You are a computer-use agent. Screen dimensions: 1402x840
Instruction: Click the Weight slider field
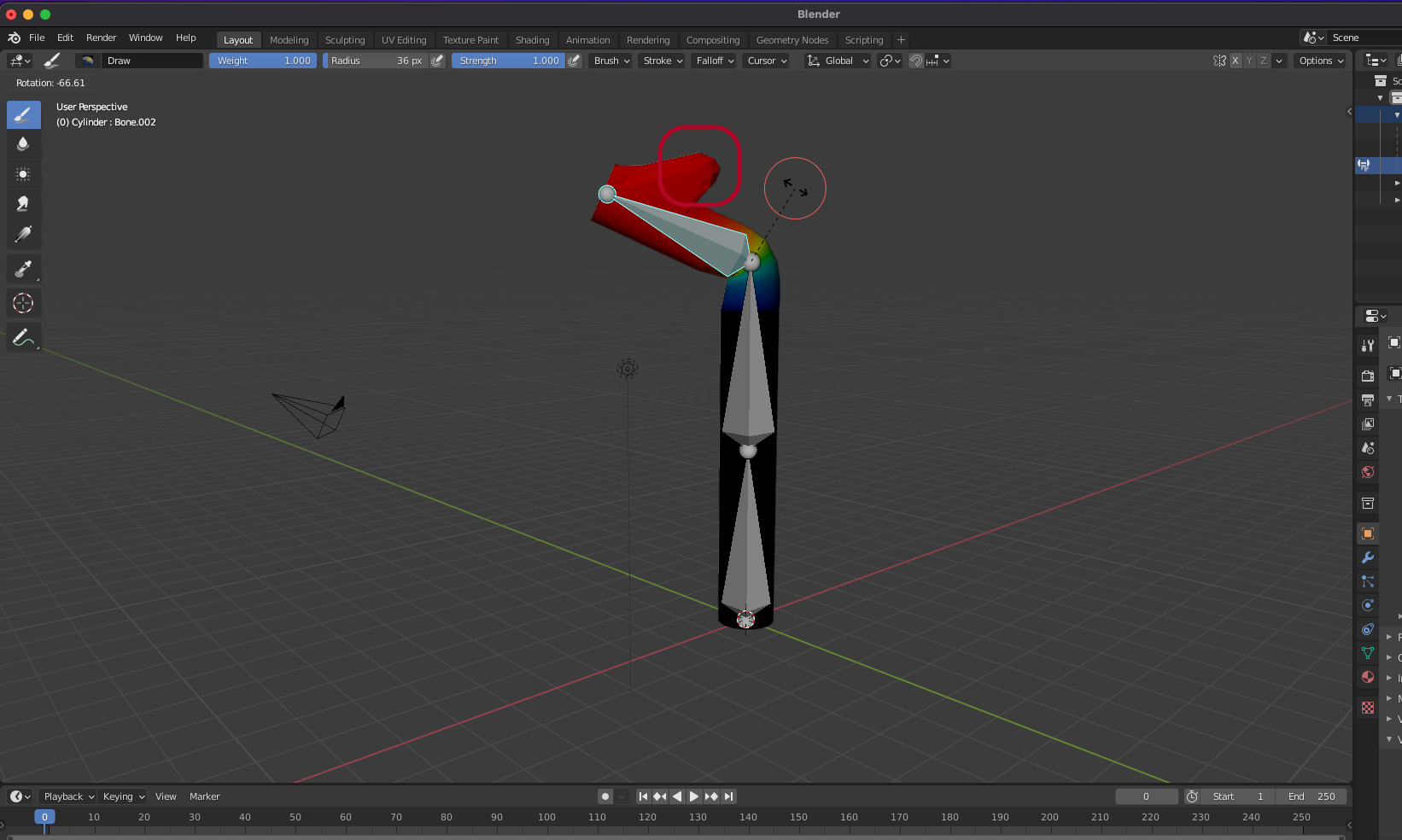pos(263,61)
